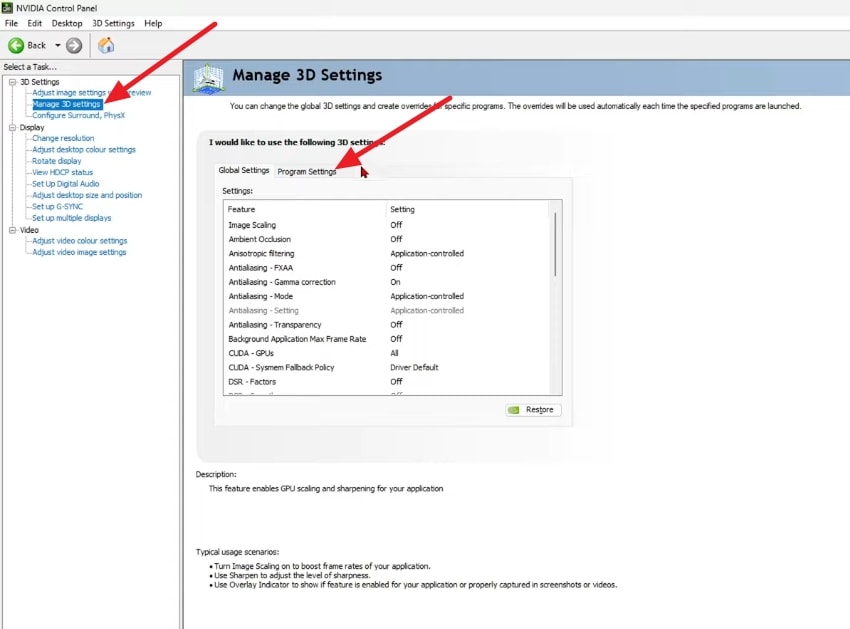Image resolution: width=850 pixels, height=629 pixels.
Task: Click the NVIDIA Control Panel title icon
Action: (7, 8)
